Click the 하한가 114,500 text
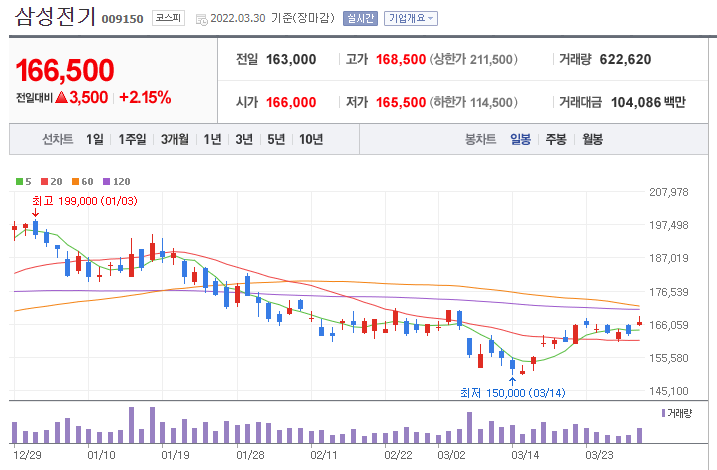Image resolution: width=717 pixels, height=470 pixels. 473,102
